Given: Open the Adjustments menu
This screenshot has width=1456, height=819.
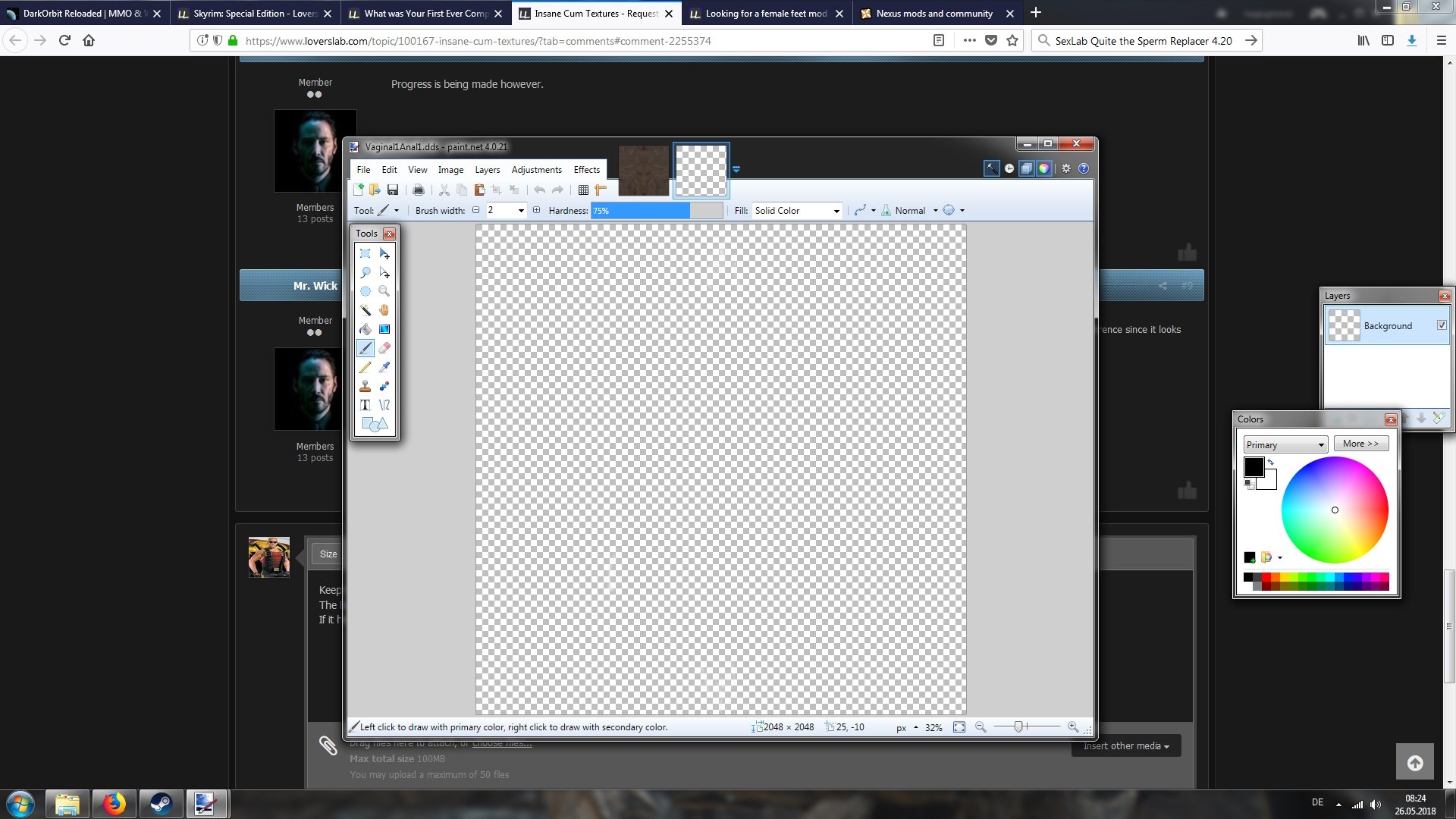Looking at the screenshot, I should coord(537,170).
